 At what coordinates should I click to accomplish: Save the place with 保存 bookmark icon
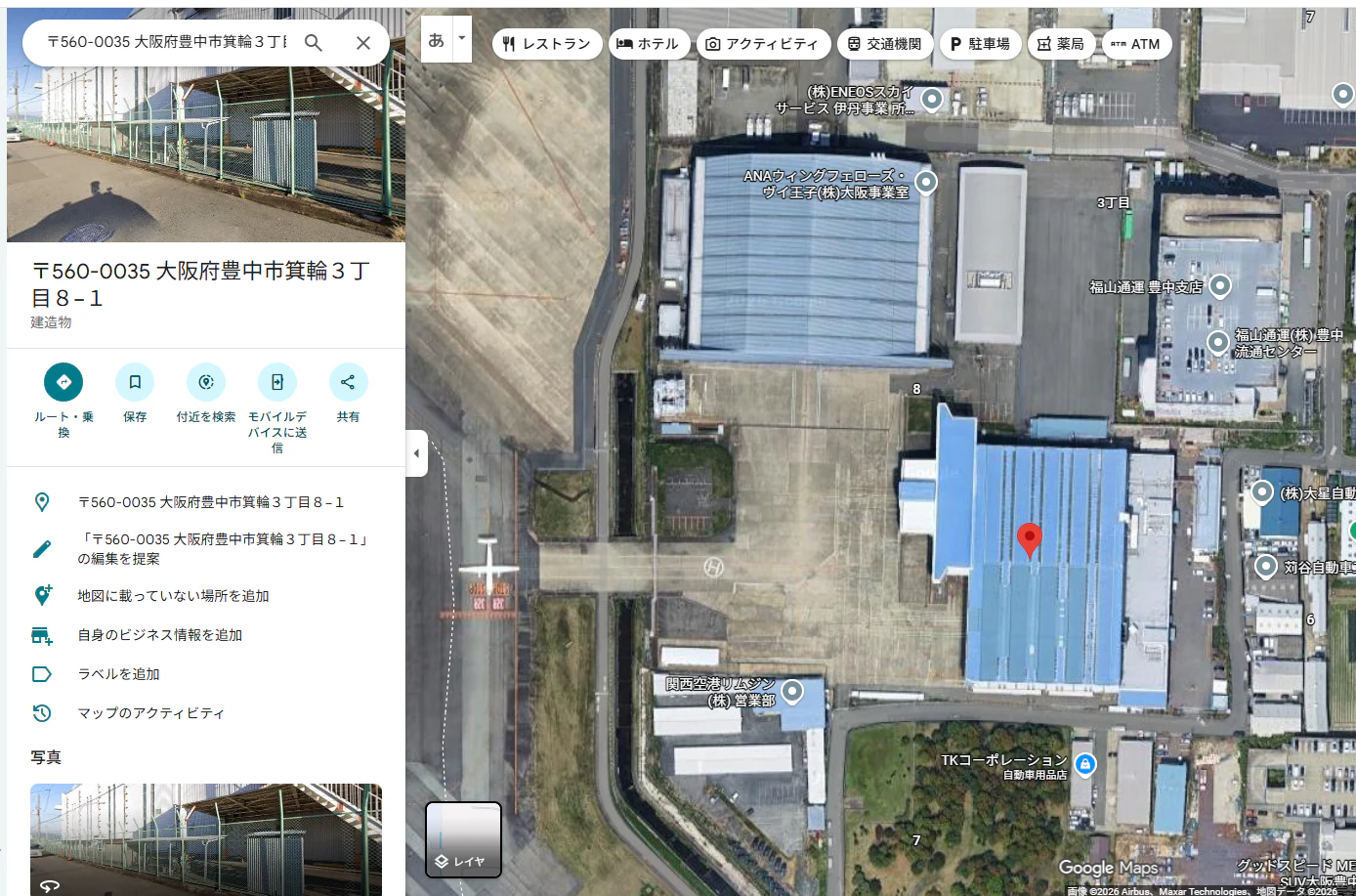[135, 382]
